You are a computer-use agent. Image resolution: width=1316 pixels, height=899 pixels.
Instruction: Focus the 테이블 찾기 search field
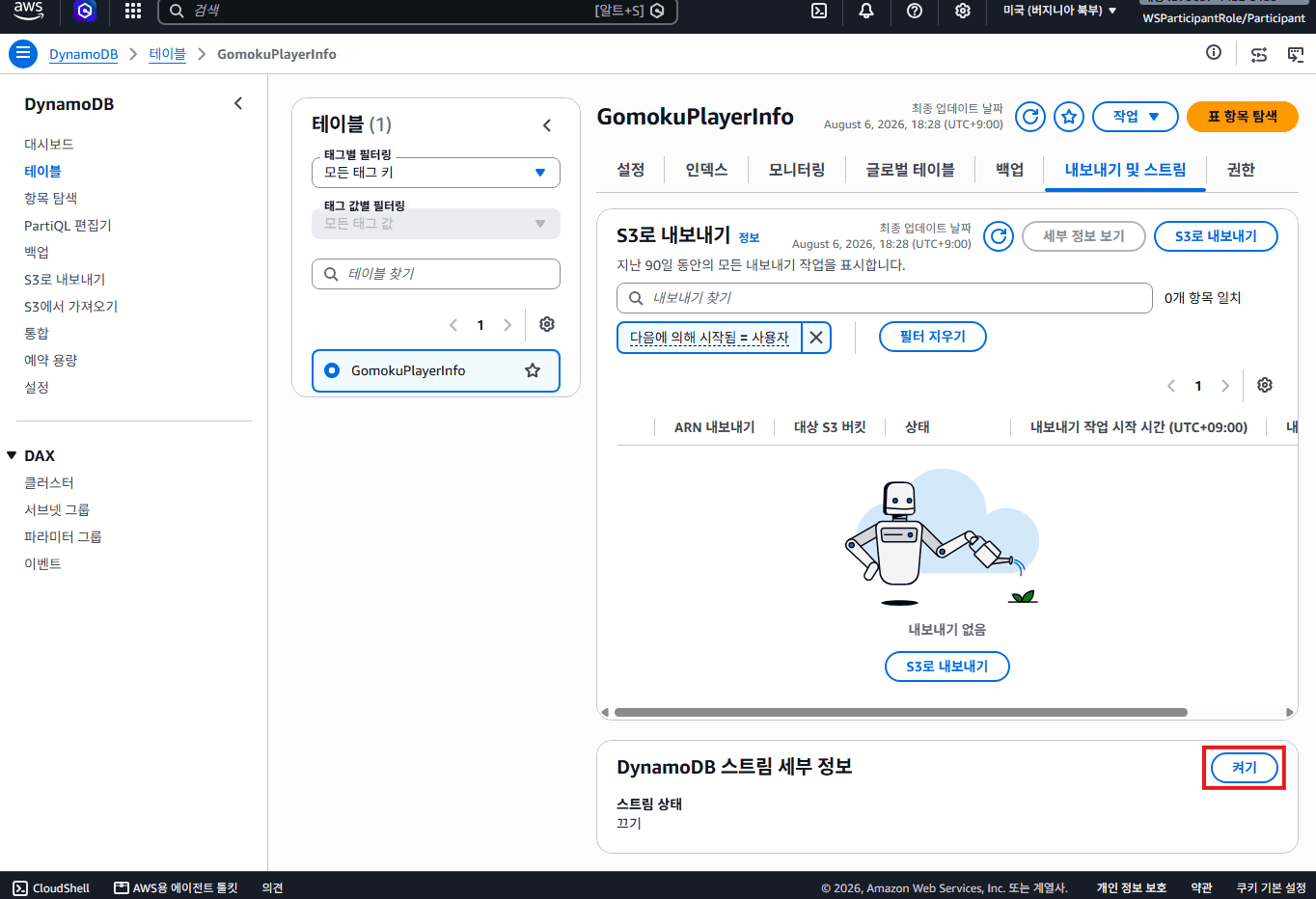(436, 274)
